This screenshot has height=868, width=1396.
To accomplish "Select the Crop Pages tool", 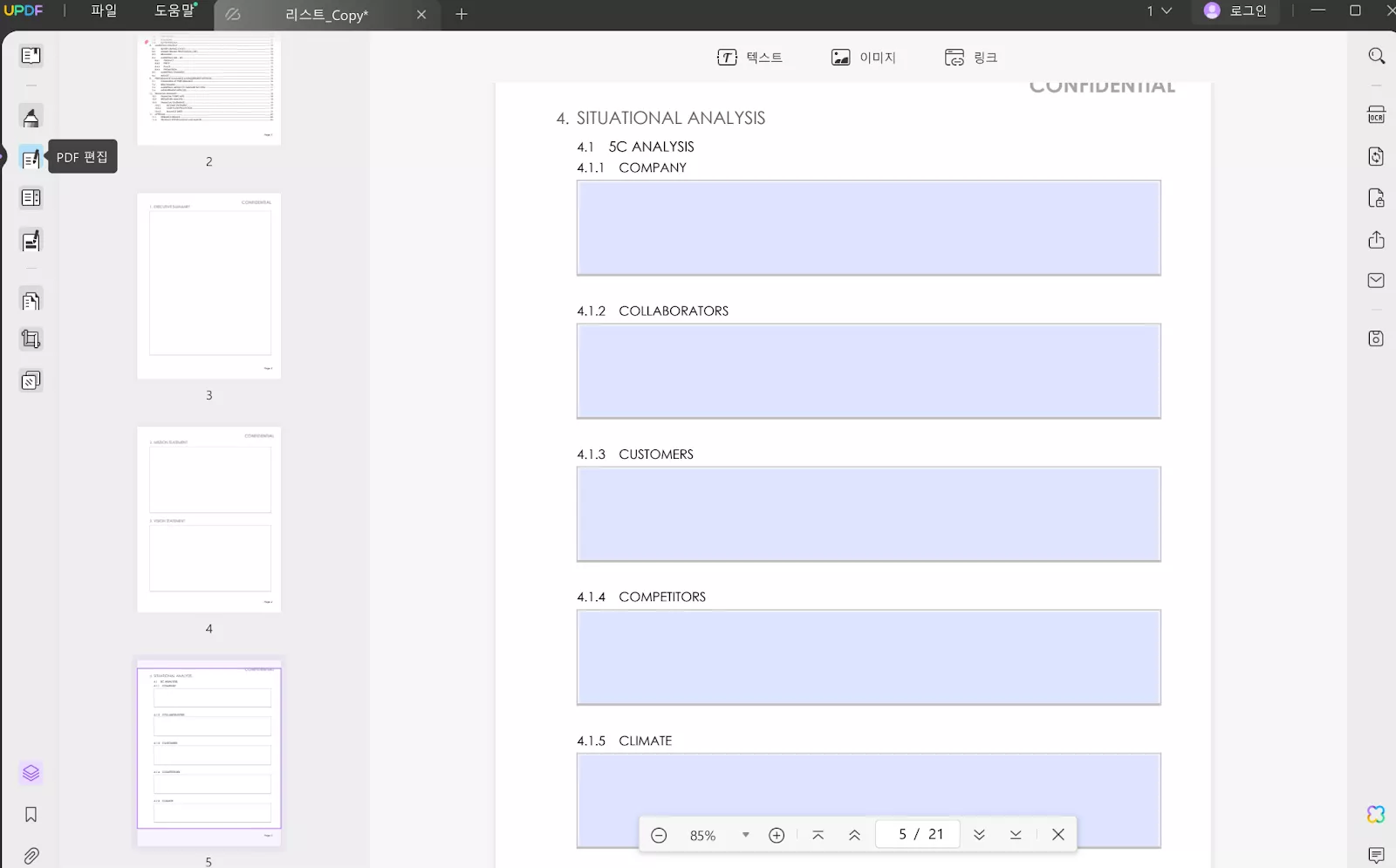I will click(x=31, y=339).
